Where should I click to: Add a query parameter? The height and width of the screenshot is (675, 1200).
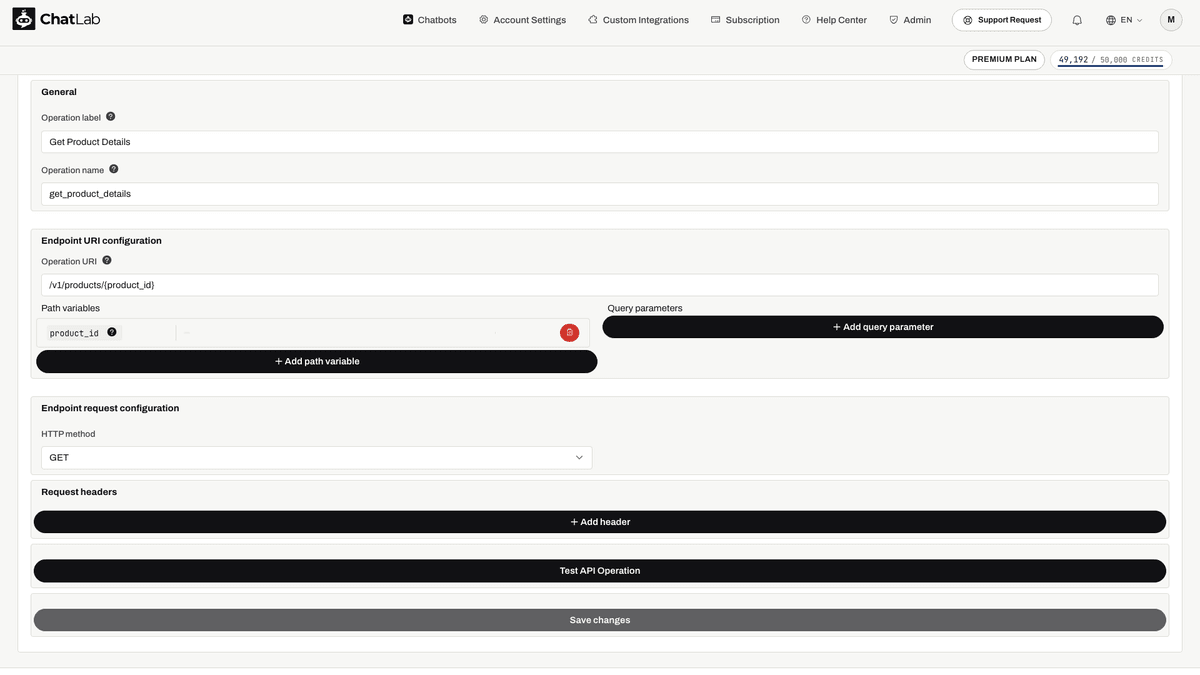(x=883, y=327)
